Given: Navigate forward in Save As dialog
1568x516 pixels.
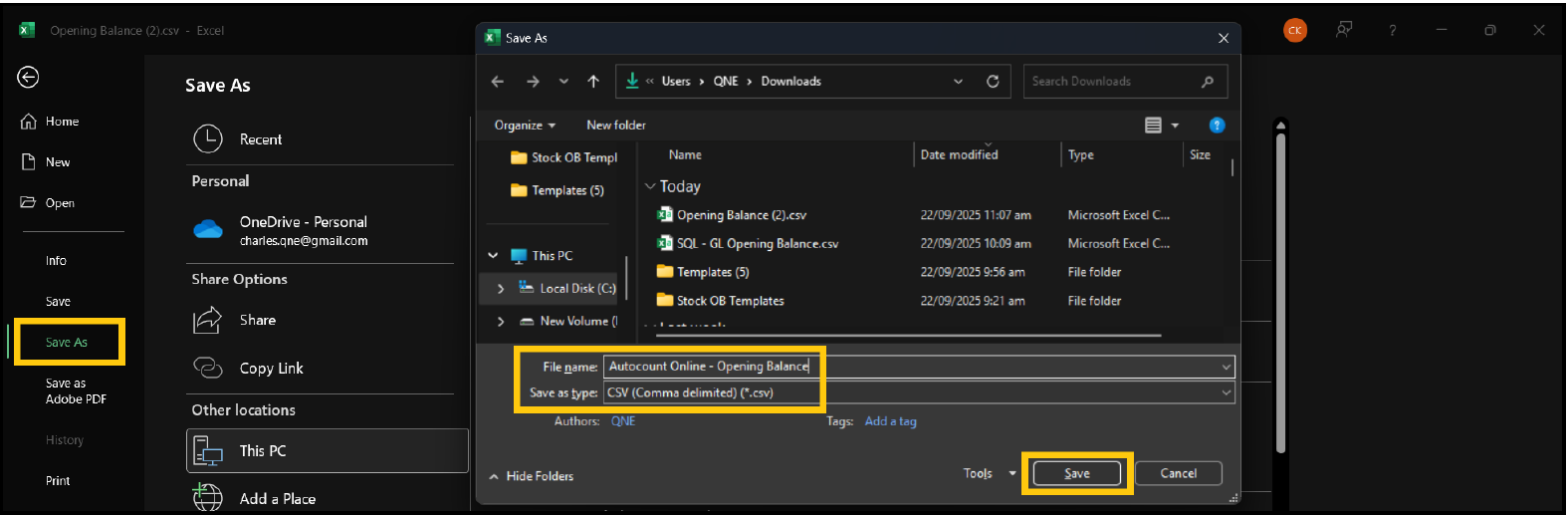Looking at the screenshot, I should [x=533, y=82].
